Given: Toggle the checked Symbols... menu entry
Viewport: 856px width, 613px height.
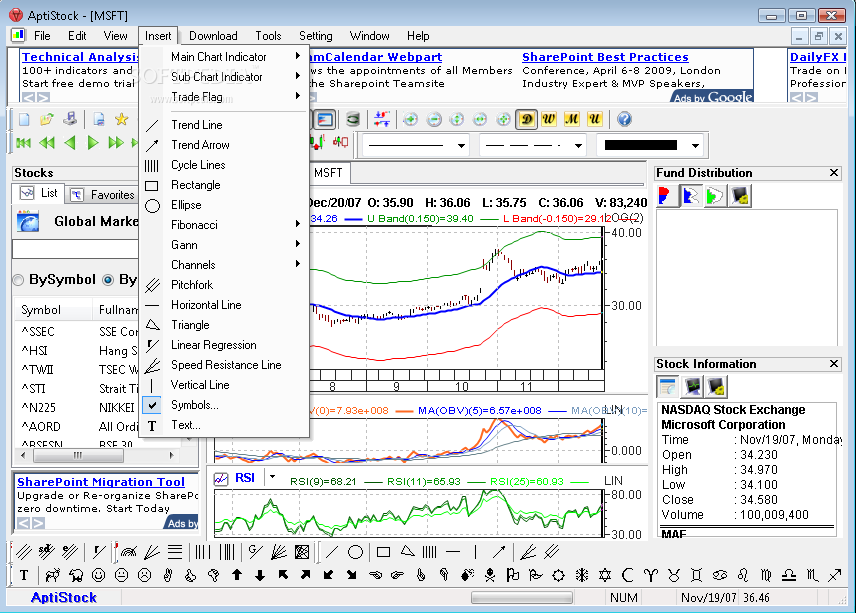Looking at the screenshot, I should pyautogui.click(x=224, y=405).
